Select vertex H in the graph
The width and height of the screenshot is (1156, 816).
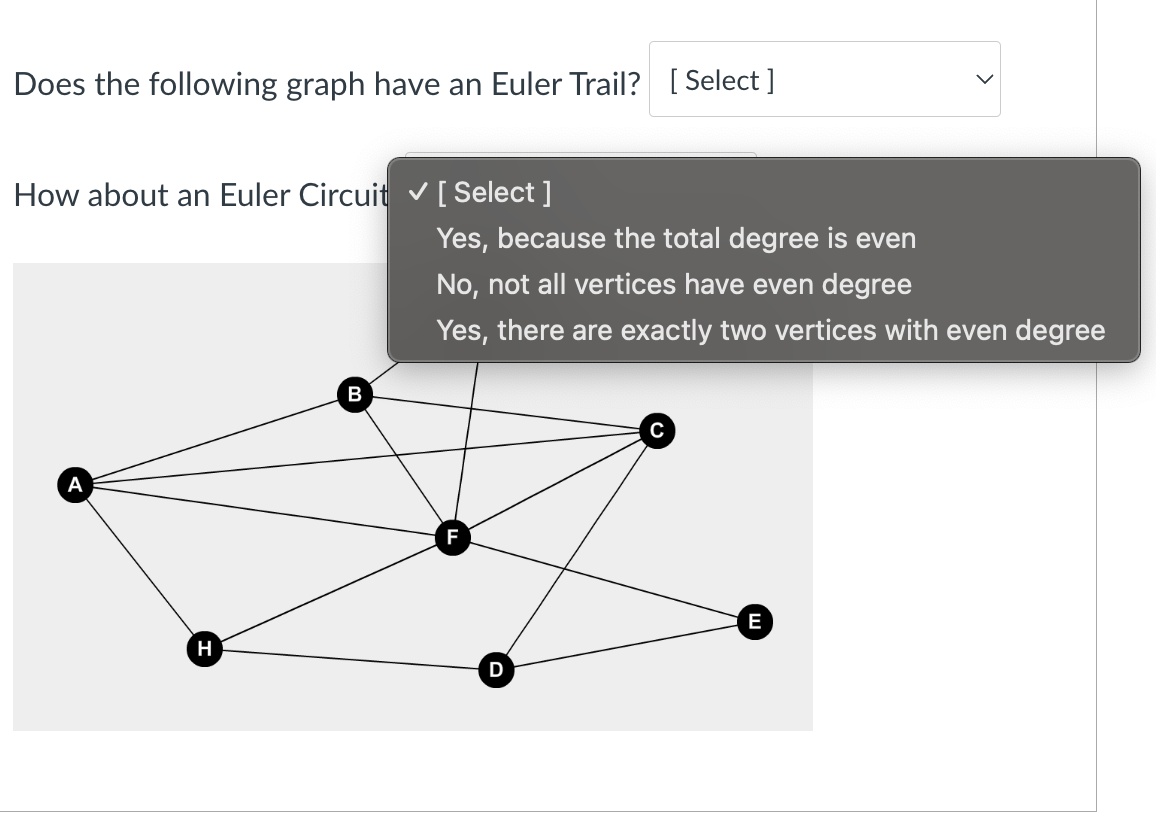(204, 650)
